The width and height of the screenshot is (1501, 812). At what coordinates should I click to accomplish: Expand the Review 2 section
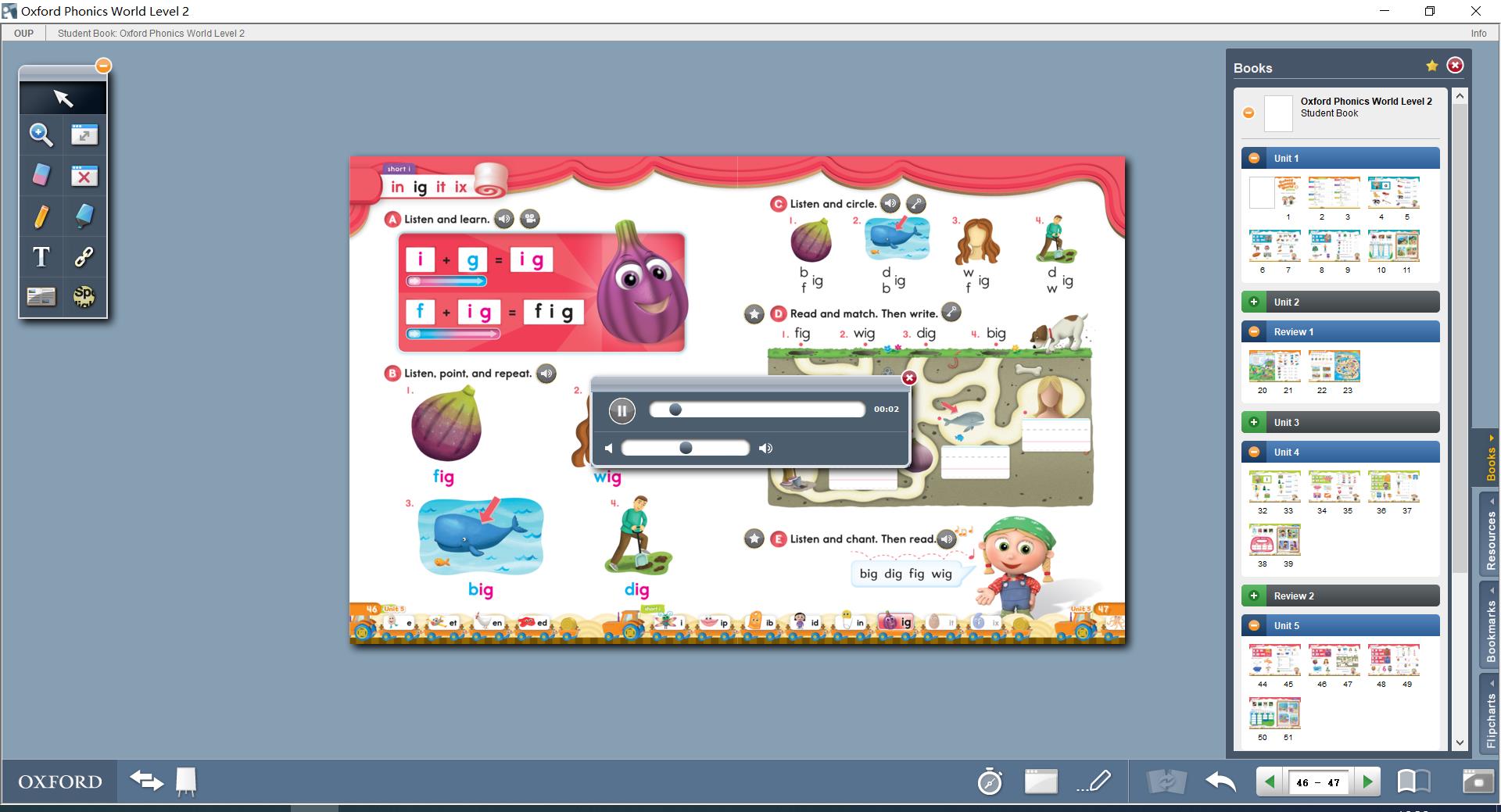point(1254,596)
